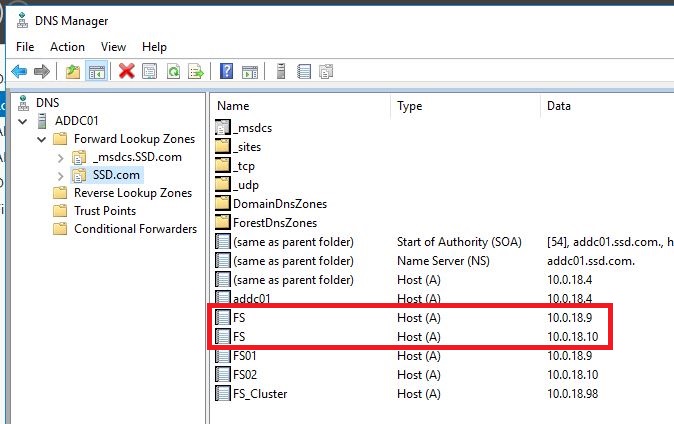Image resolution: width=674 pixels, height=424 pixels.
Task: Collapse the ADDC01 server node
Action: point(23,122)
